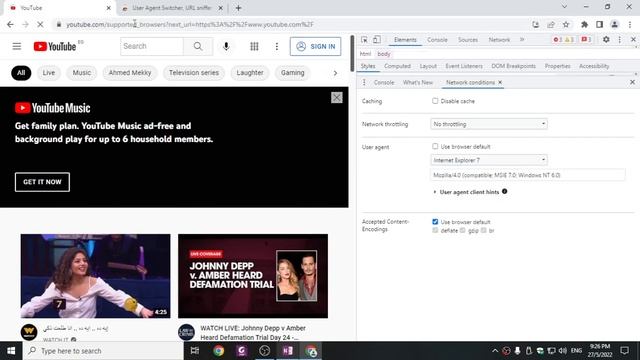Share this page from the address bar
640x360 pixels.
click(x=551, y=24)
